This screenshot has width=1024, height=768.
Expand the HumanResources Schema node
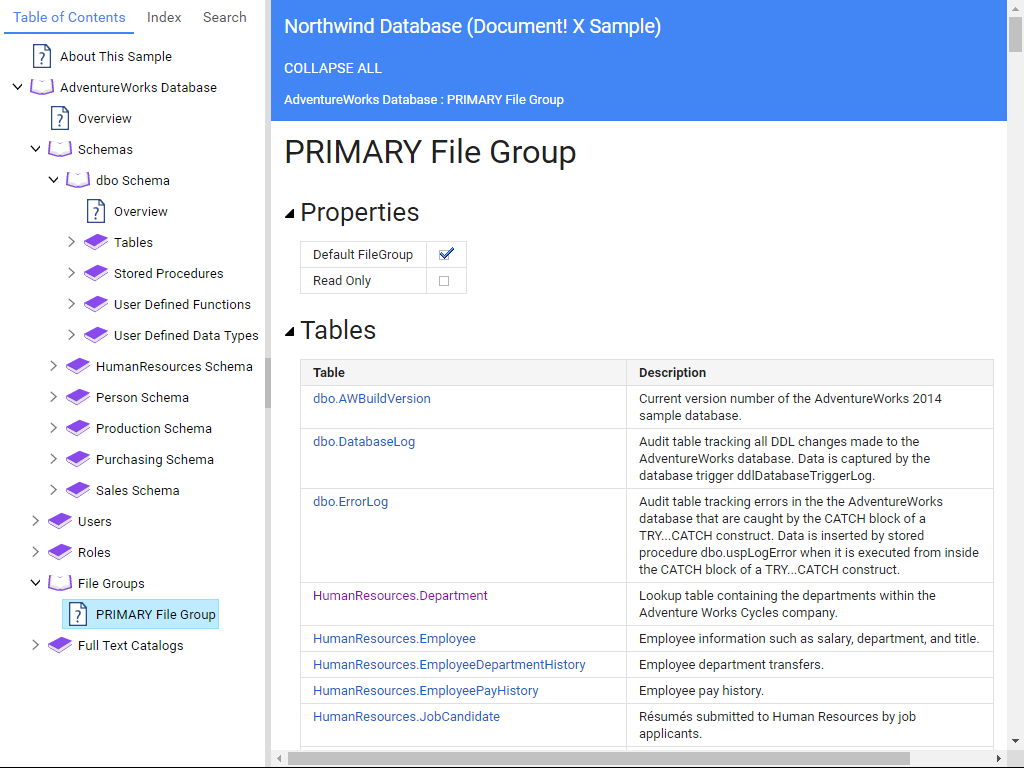[x=54, y=366]
